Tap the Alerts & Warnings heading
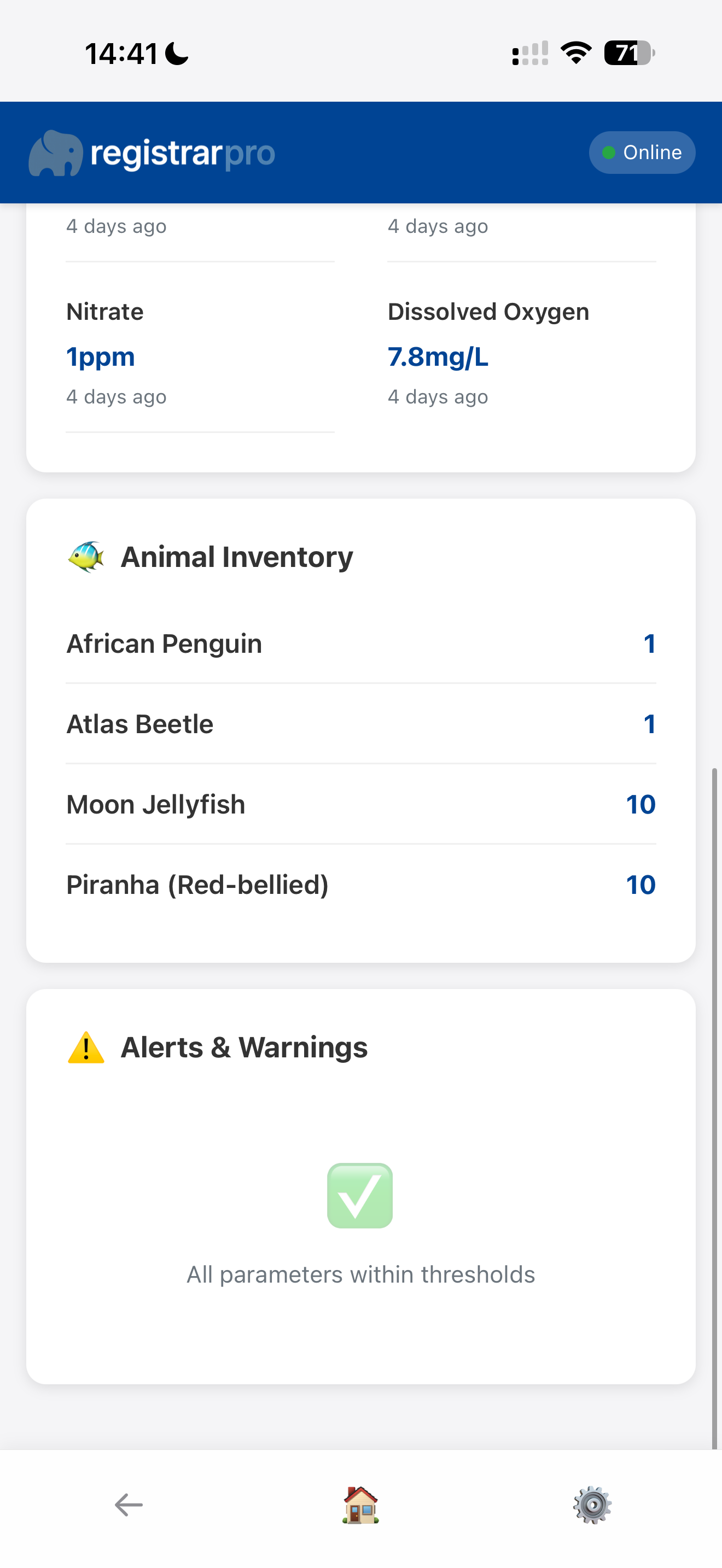The width and height of the screenshot is (722, 1568). (x=244, y=1048)
